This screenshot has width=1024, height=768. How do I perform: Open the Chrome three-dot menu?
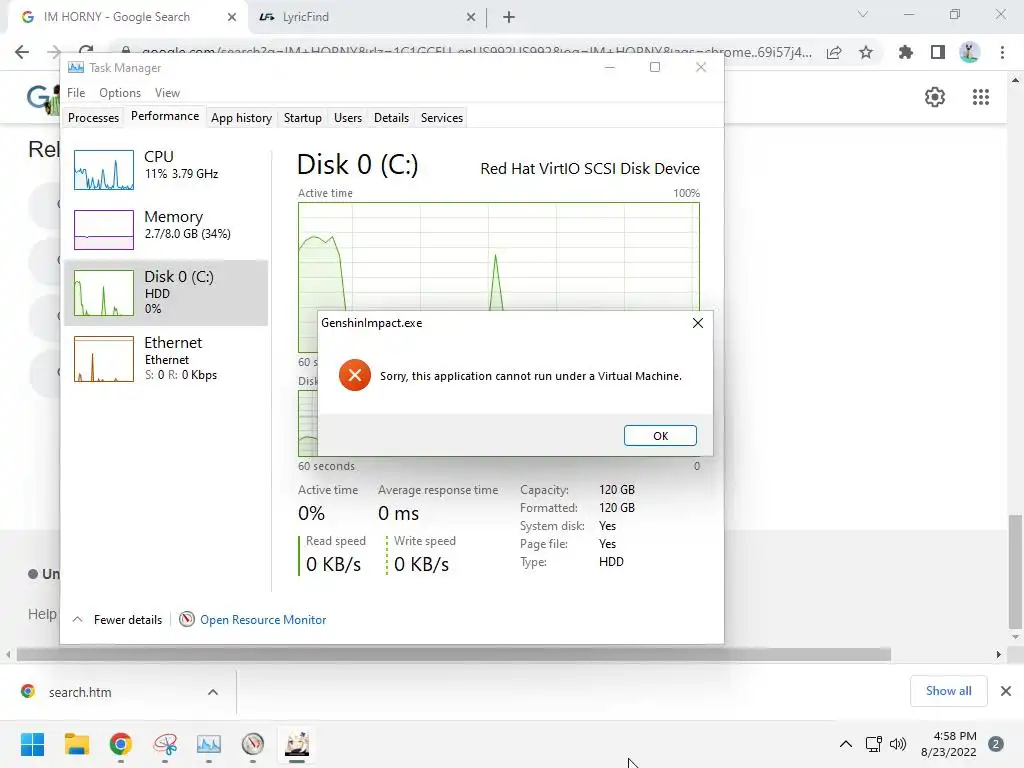pyautogui.click(x=1002, y=52)
